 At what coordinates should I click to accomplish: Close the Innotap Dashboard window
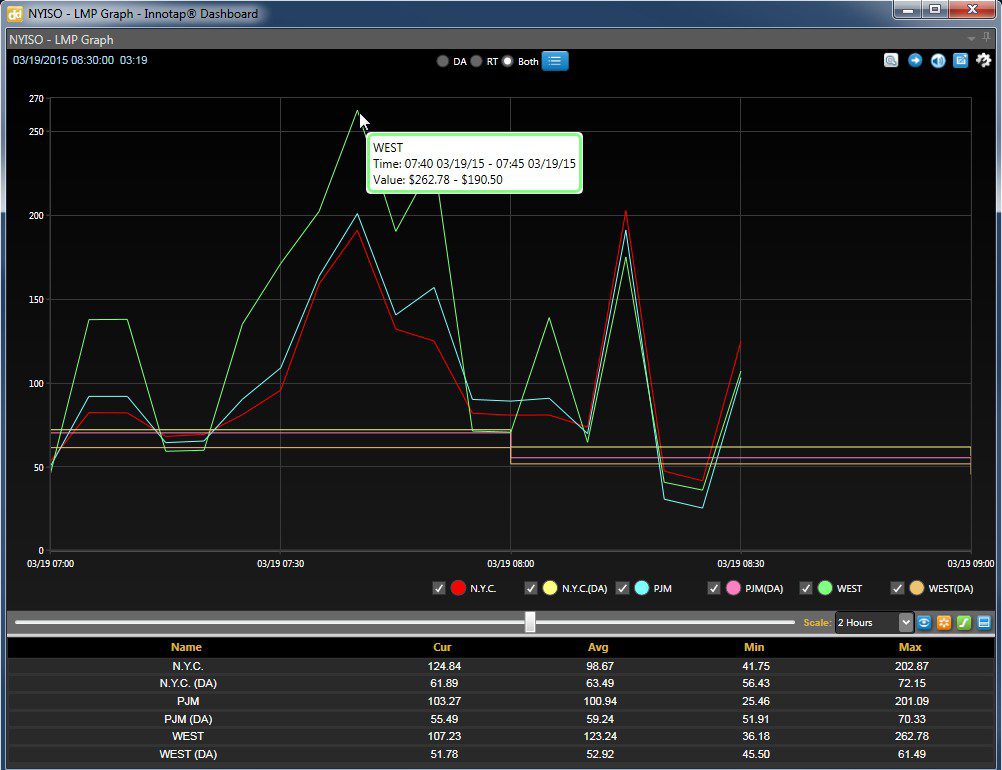[x=973, y=10]
